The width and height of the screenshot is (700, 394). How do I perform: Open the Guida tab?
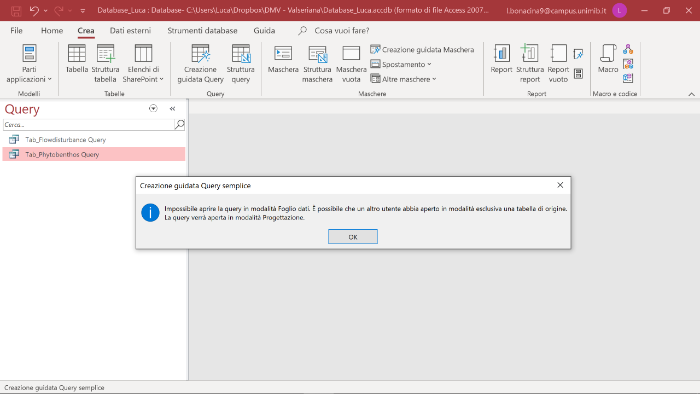click(264, 30)
